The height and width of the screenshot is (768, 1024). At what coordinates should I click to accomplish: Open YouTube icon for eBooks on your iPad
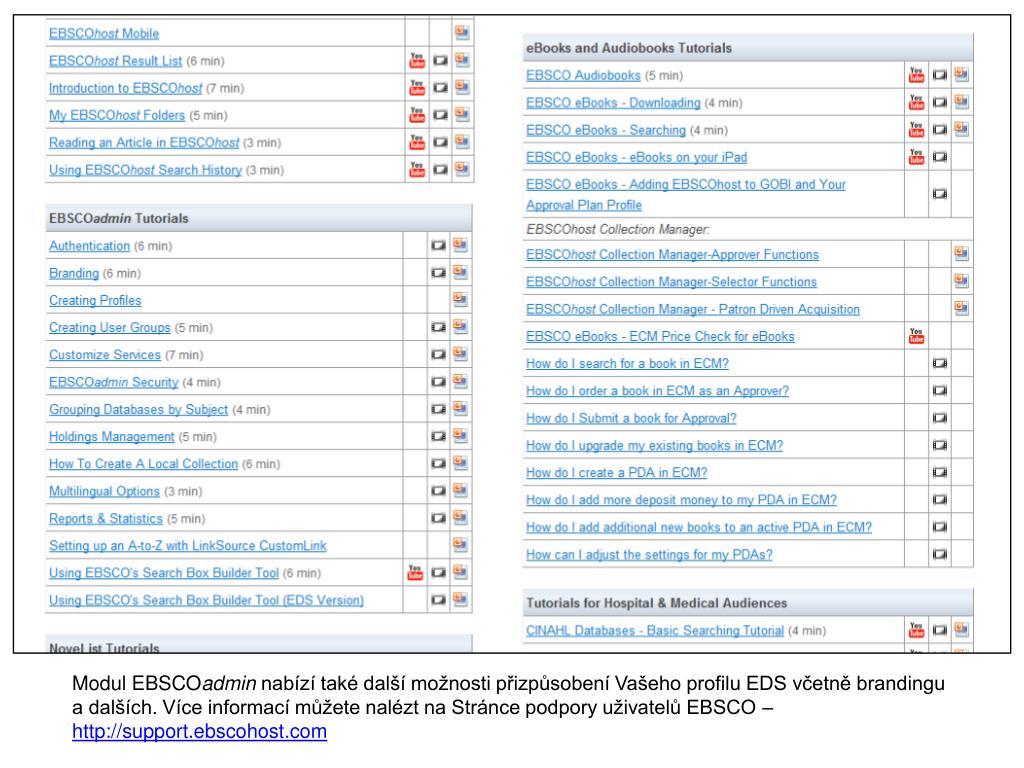(x=916, y=157)
